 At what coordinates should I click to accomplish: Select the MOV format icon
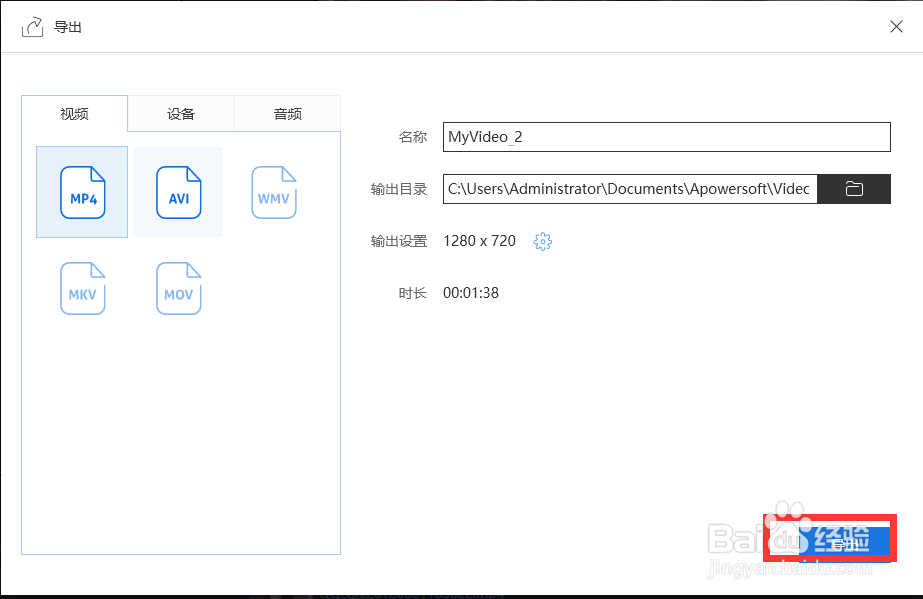coord(178,288)
